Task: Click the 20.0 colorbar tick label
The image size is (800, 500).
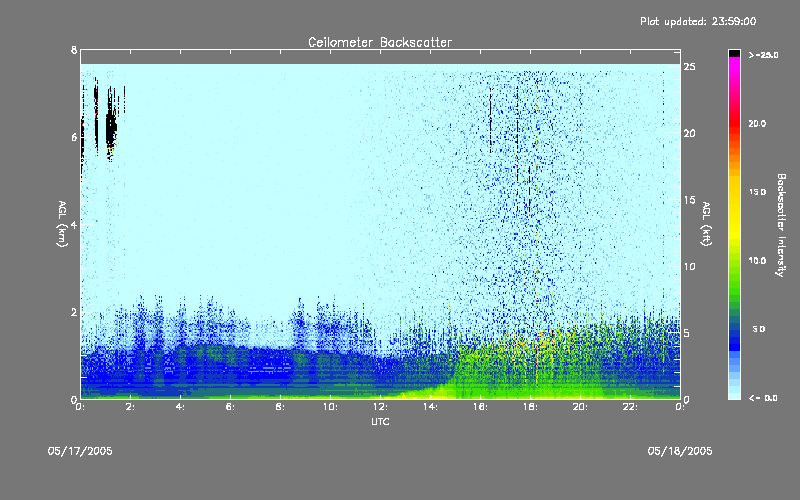Action: coord(757,123)
